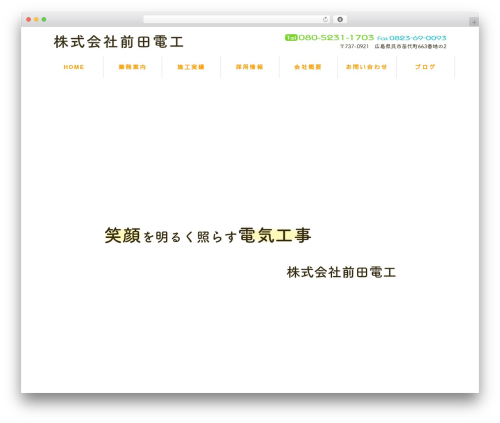Click the round button beside address bar
Viewport: 500px width, 423px height.
[340, 19]
